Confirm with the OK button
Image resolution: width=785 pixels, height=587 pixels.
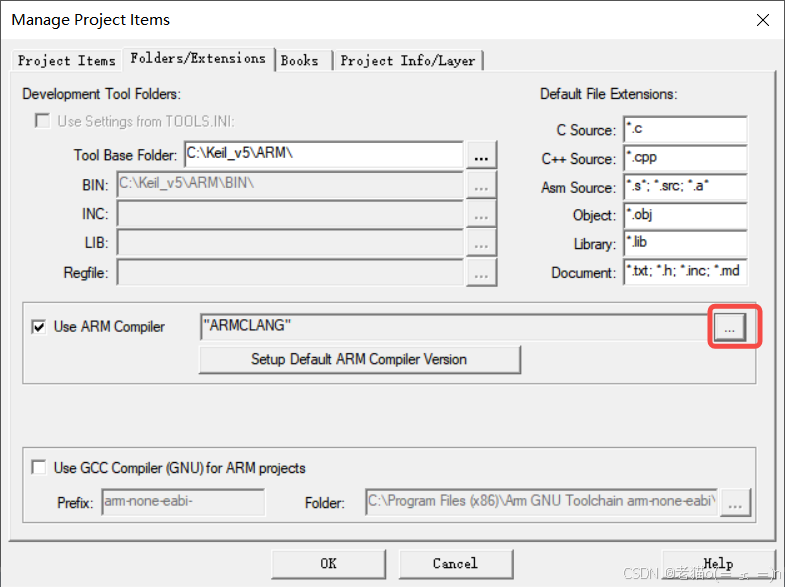coord(328,563)
